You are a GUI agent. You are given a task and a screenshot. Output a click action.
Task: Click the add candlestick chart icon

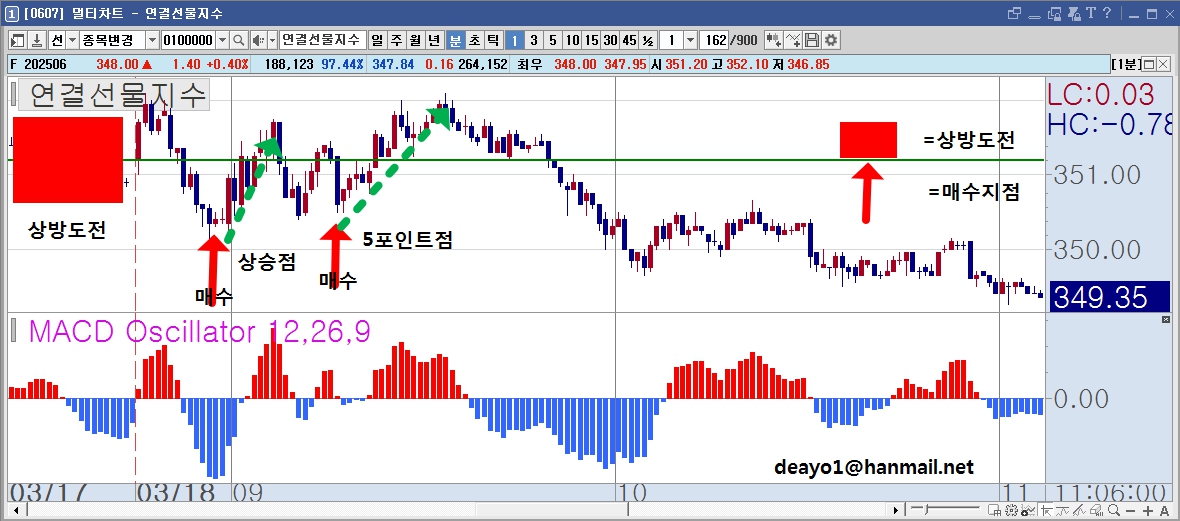[x=774, y=40]
